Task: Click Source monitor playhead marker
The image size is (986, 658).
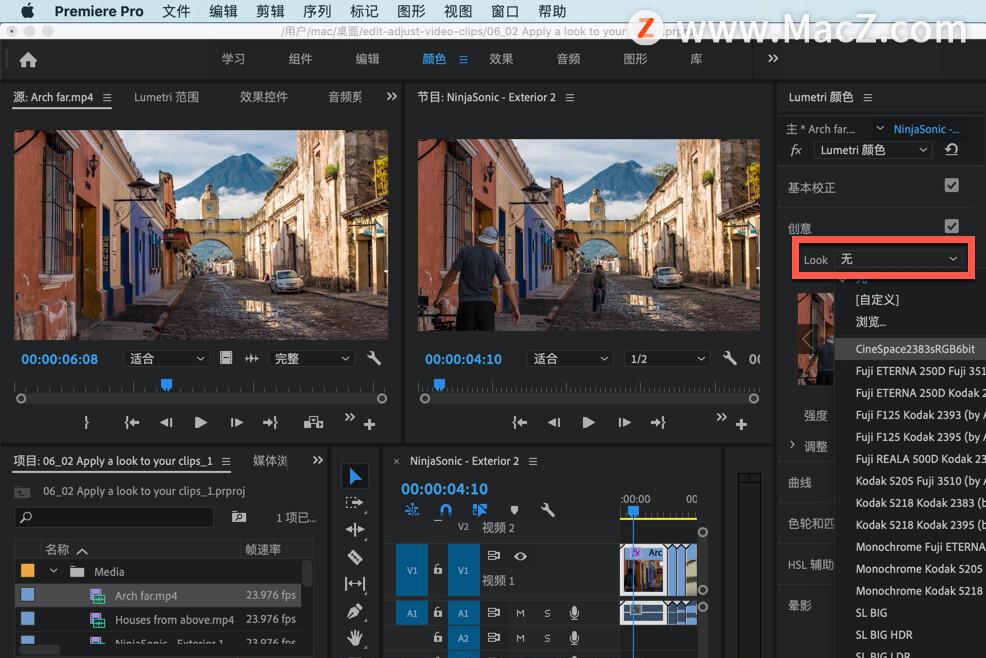Action: point(166,384)
